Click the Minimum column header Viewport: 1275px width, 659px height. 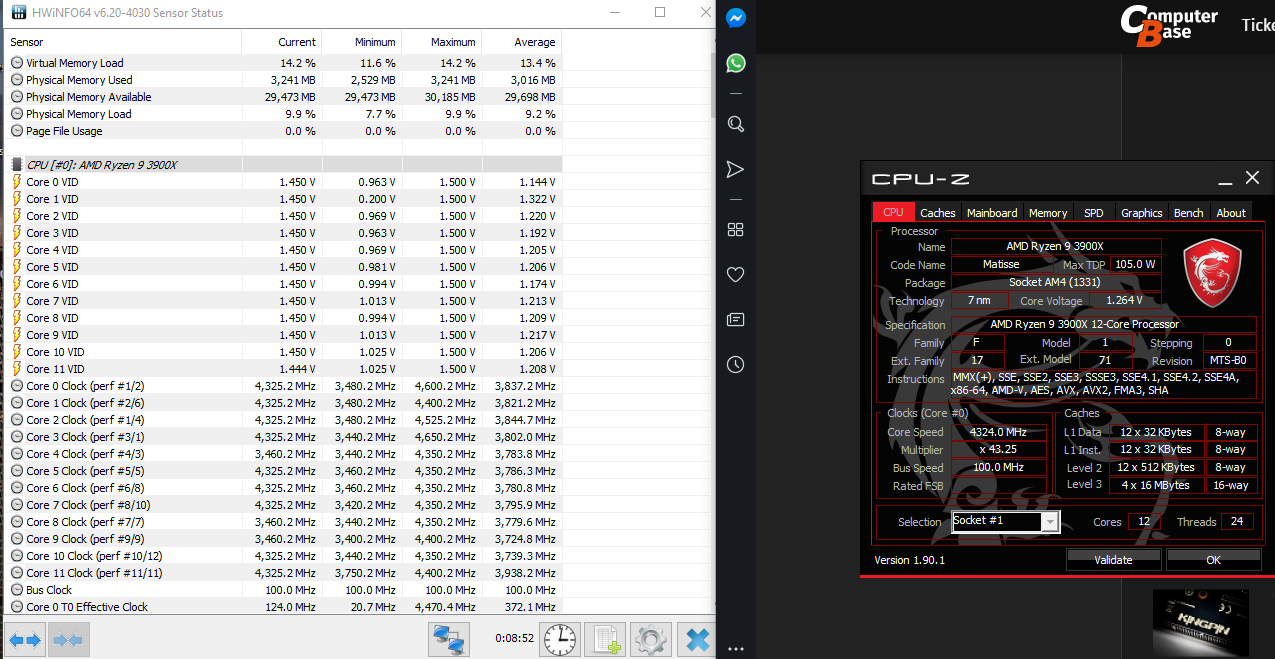tap(362, 42)
